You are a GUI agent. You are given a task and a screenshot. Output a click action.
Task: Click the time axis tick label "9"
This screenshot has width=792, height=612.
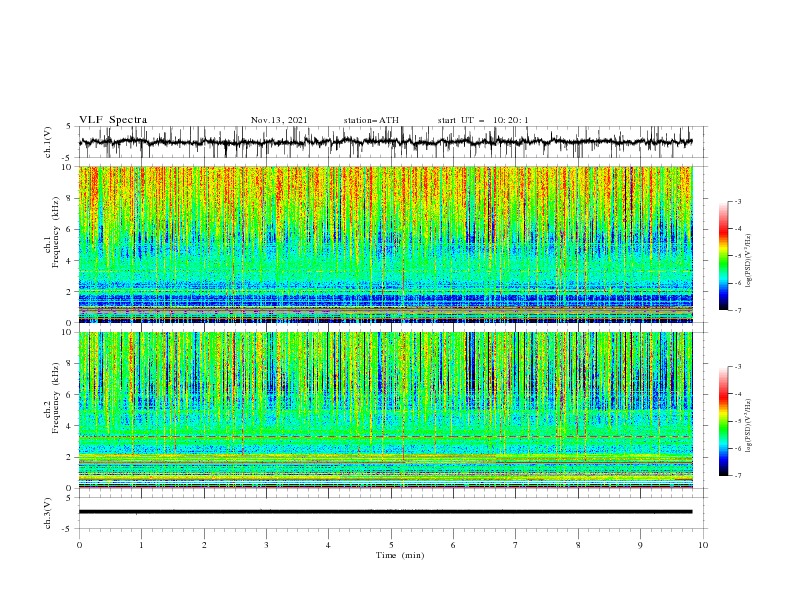click(640, 545)
